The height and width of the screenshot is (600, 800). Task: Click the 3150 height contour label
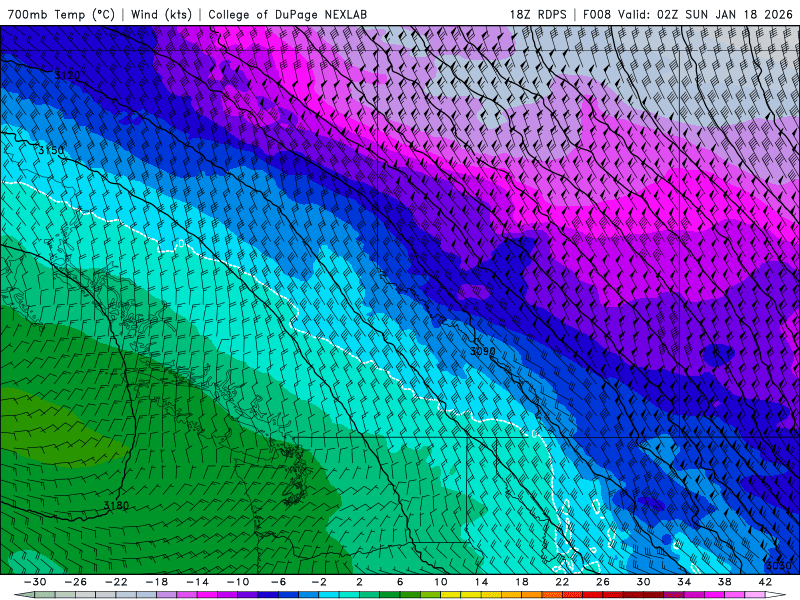pos(52,151)
